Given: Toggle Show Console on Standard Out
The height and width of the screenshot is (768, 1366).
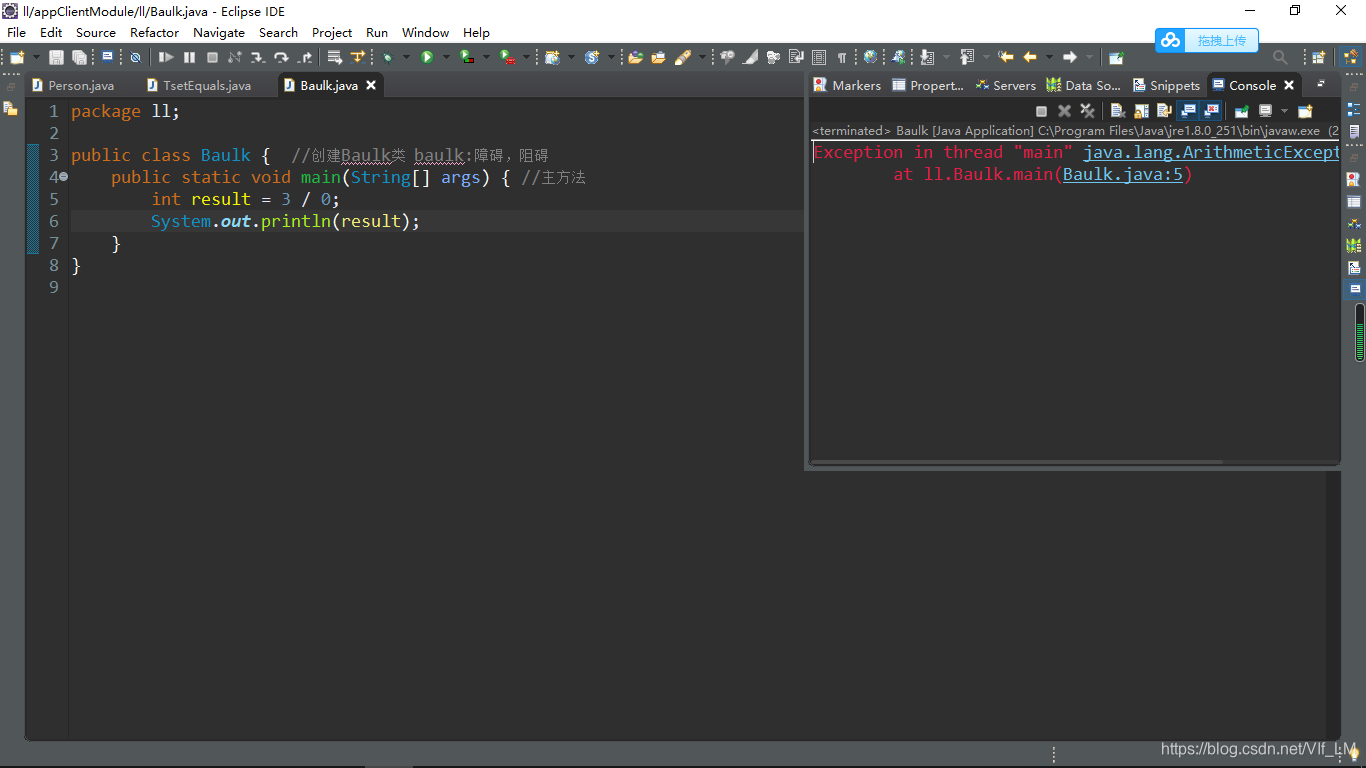Looking at the screenshot, I should point(1188,111).
